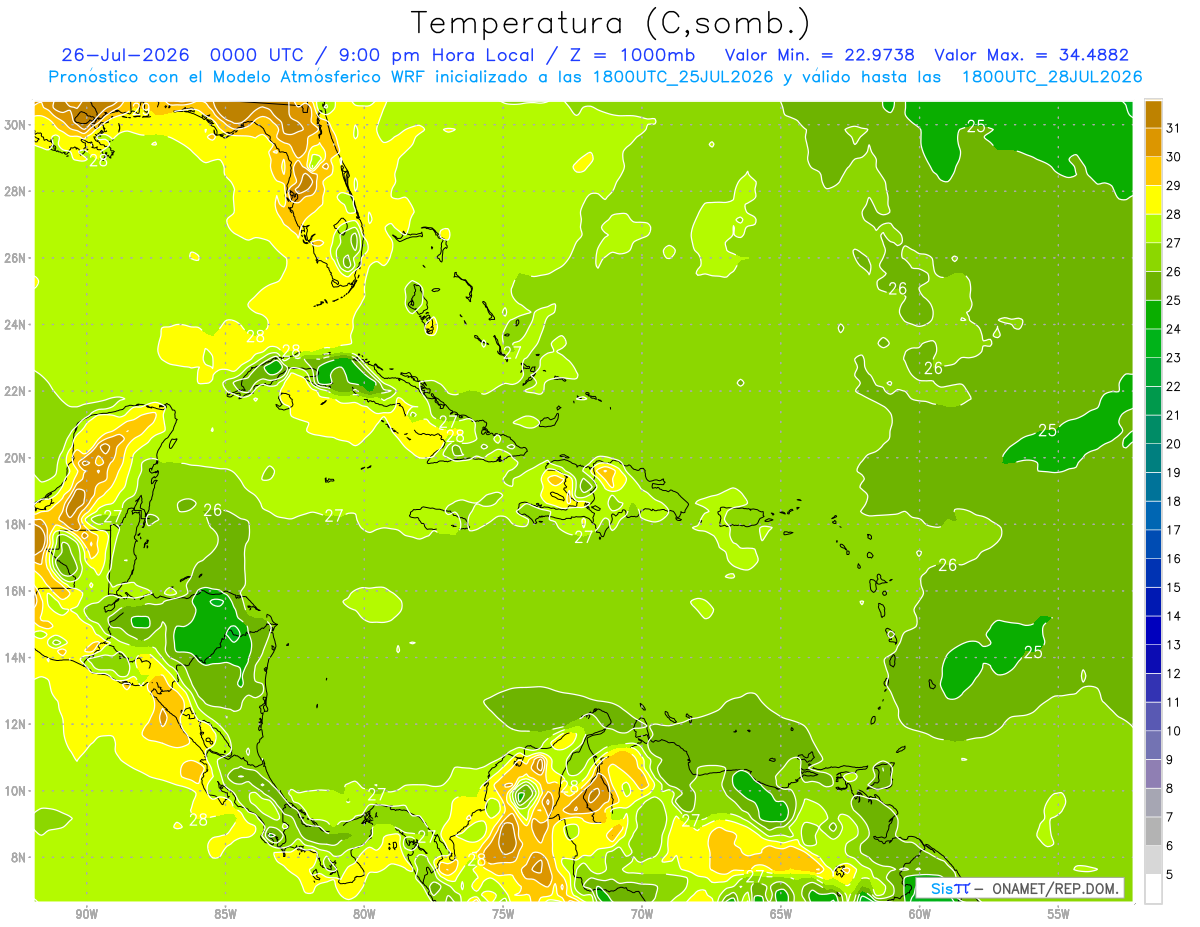Image resolution: width=1200 pixels, height=927 pixels.
Task: Click the 12N latitude axis label
Action: (x=15, y=724)
